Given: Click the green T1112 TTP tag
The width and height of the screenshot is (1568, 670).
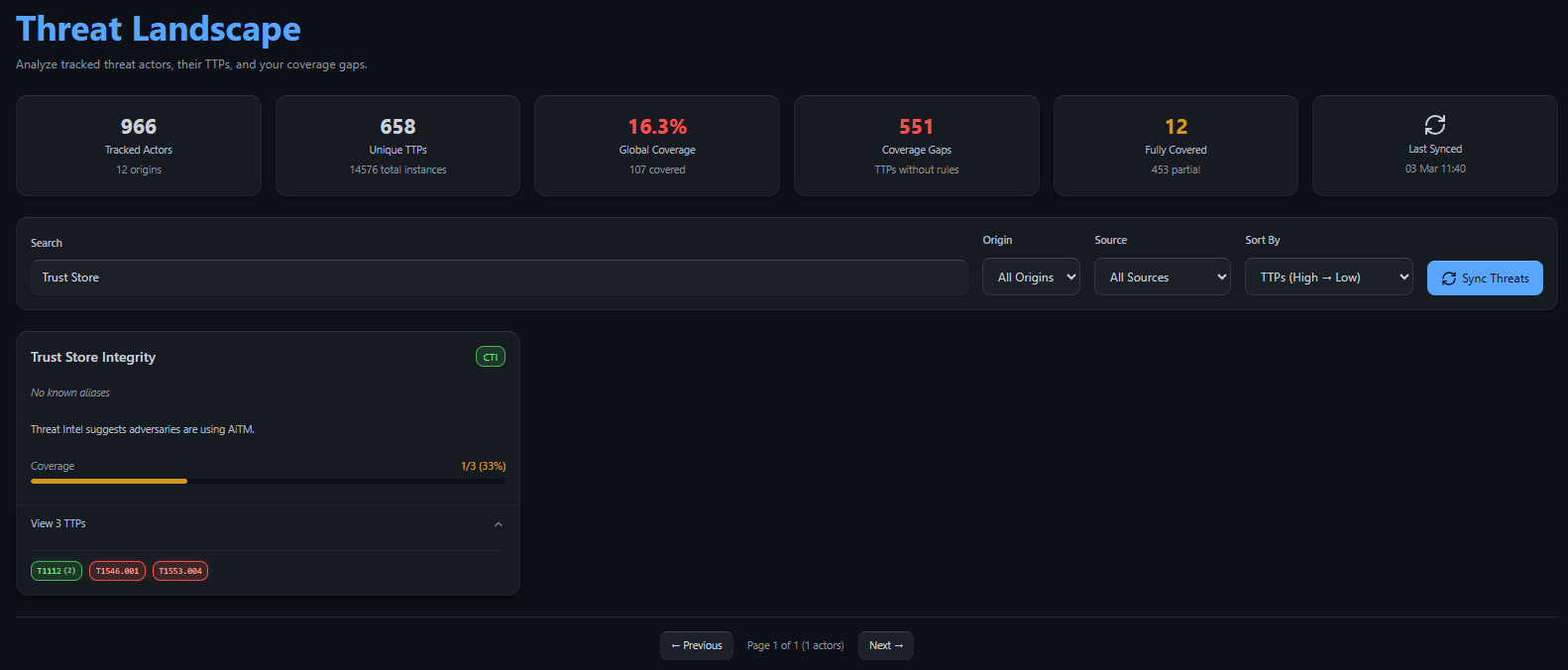Looking at the screenshot, I should (56, 571).
